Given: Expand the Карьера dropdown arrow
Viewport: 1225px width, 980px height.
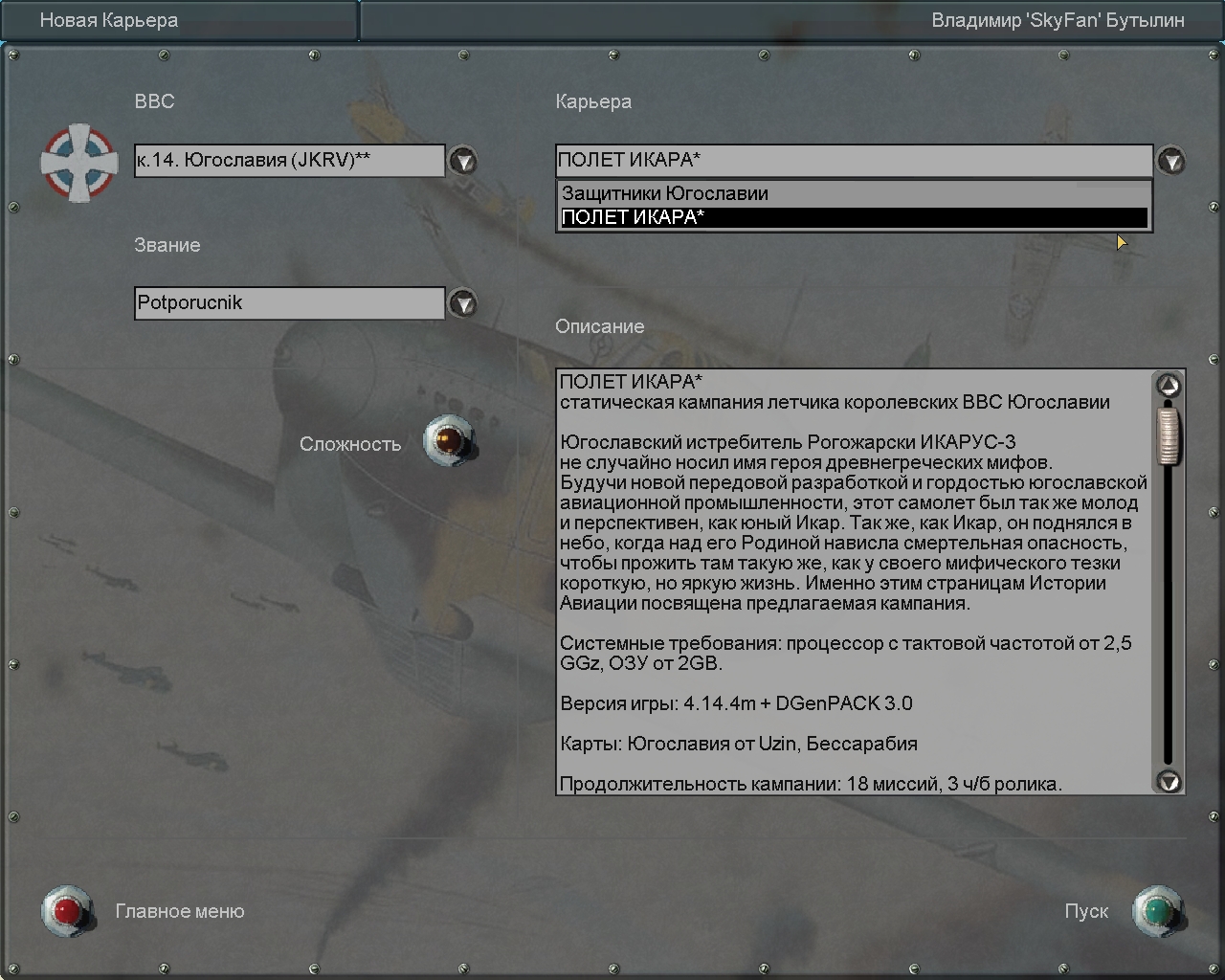Looking at the screenshot, I should 1171,161.
